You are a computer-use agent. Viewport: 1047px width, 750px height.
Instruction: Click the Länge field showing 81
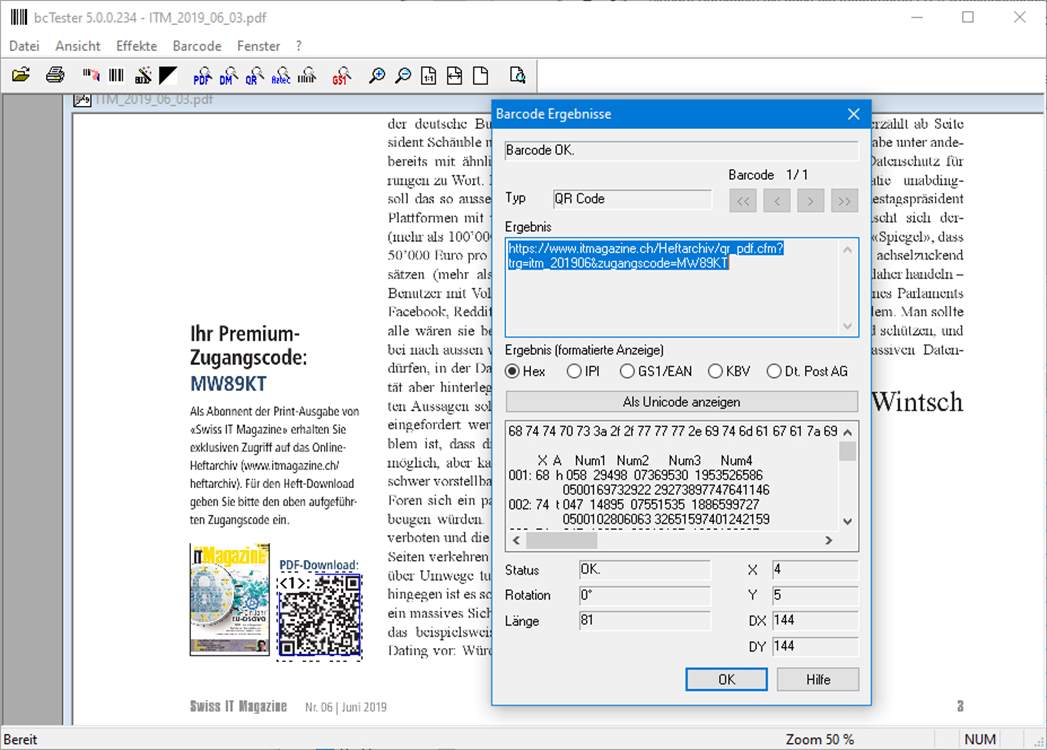(x=645, y=620)
